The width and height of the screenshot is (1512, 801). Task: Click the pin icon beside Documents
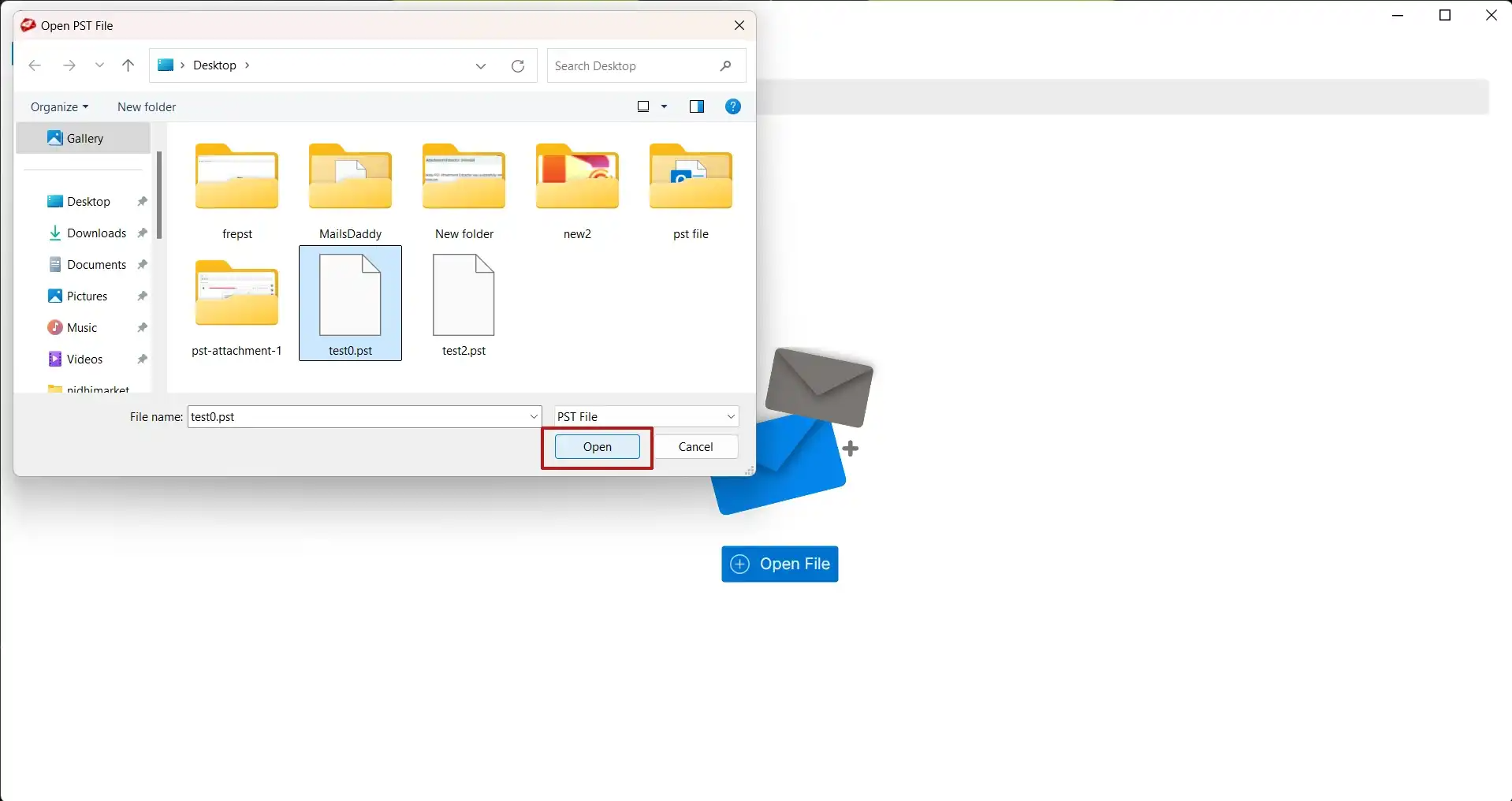pyautogui.click(x=143, y=265)
